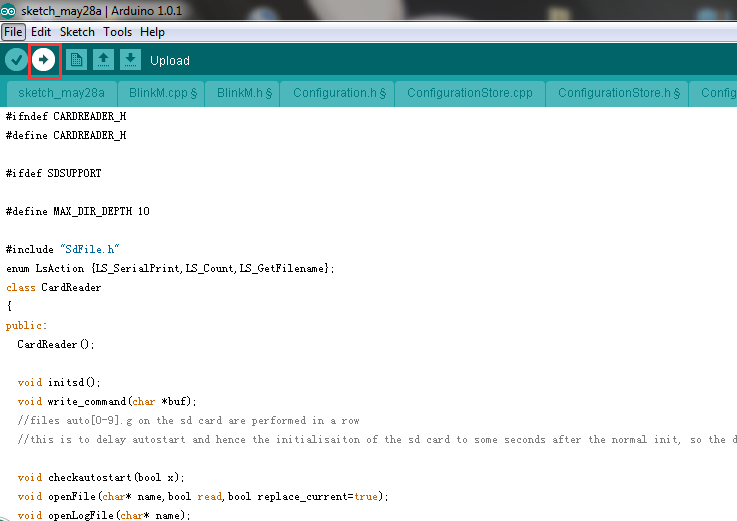Select the BlinkM.h tab

[246, 93]
